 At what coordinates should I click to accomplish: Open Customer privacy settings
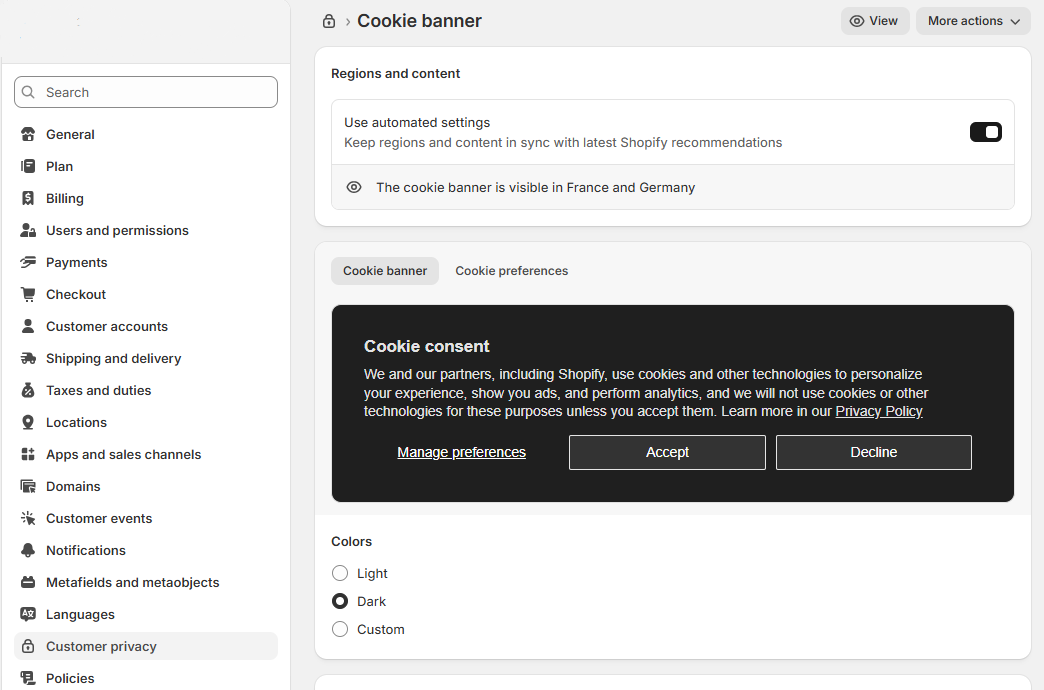pos(146,646)
